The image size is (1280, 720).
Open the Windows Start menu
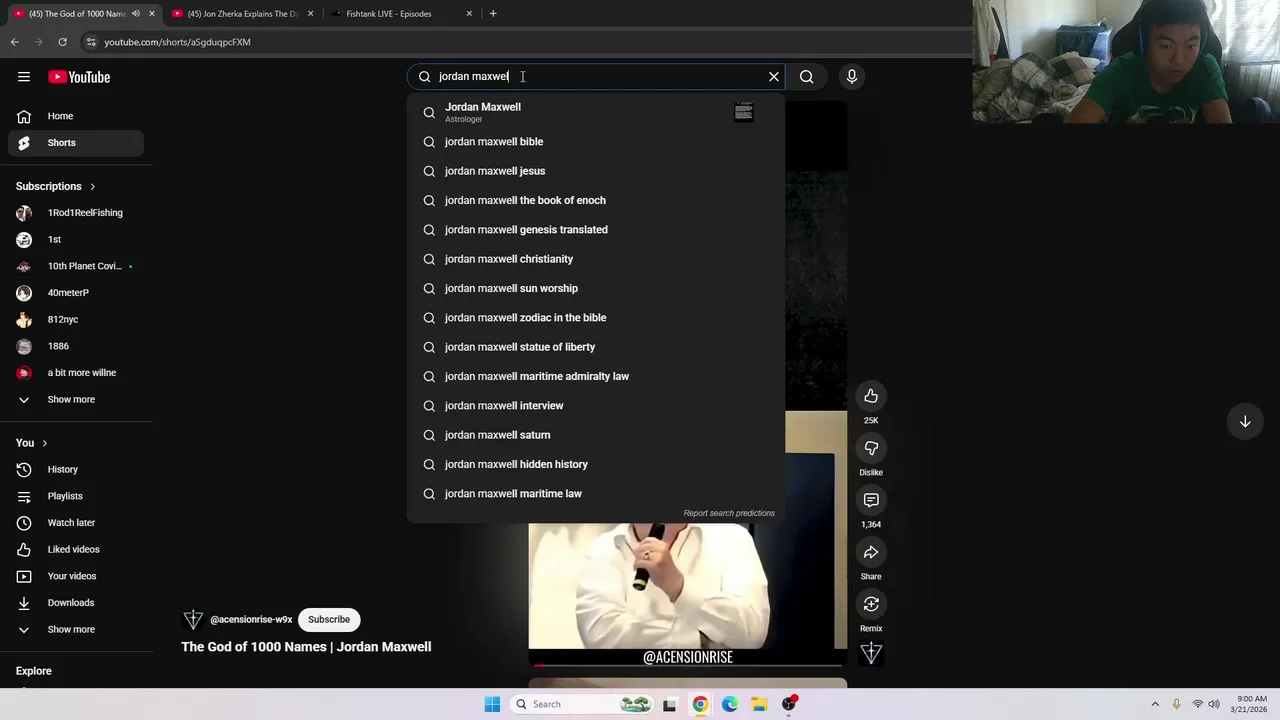(492, 704)
